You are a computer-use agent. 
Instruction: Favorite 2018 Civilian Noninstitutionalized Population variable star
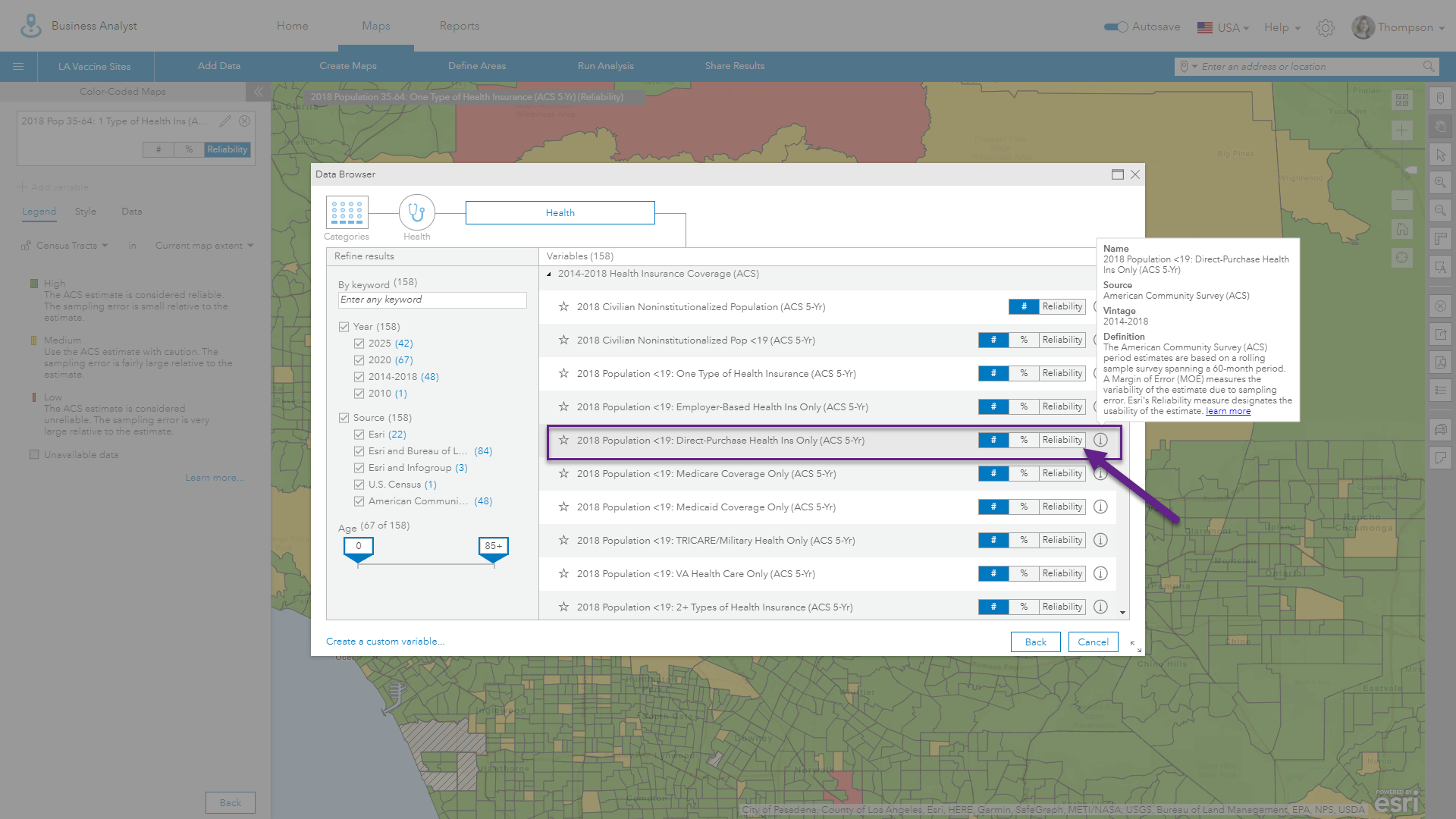tap(563, 307)
